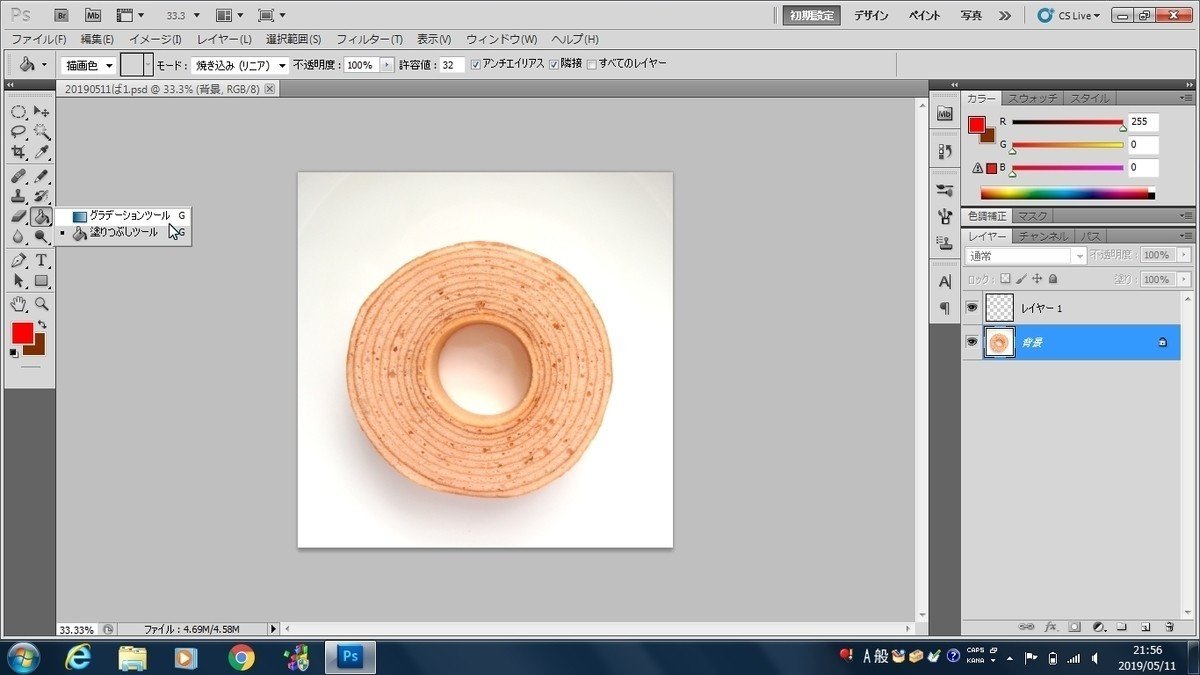
Task: Select the Type tool
Action: click(41, 260)
